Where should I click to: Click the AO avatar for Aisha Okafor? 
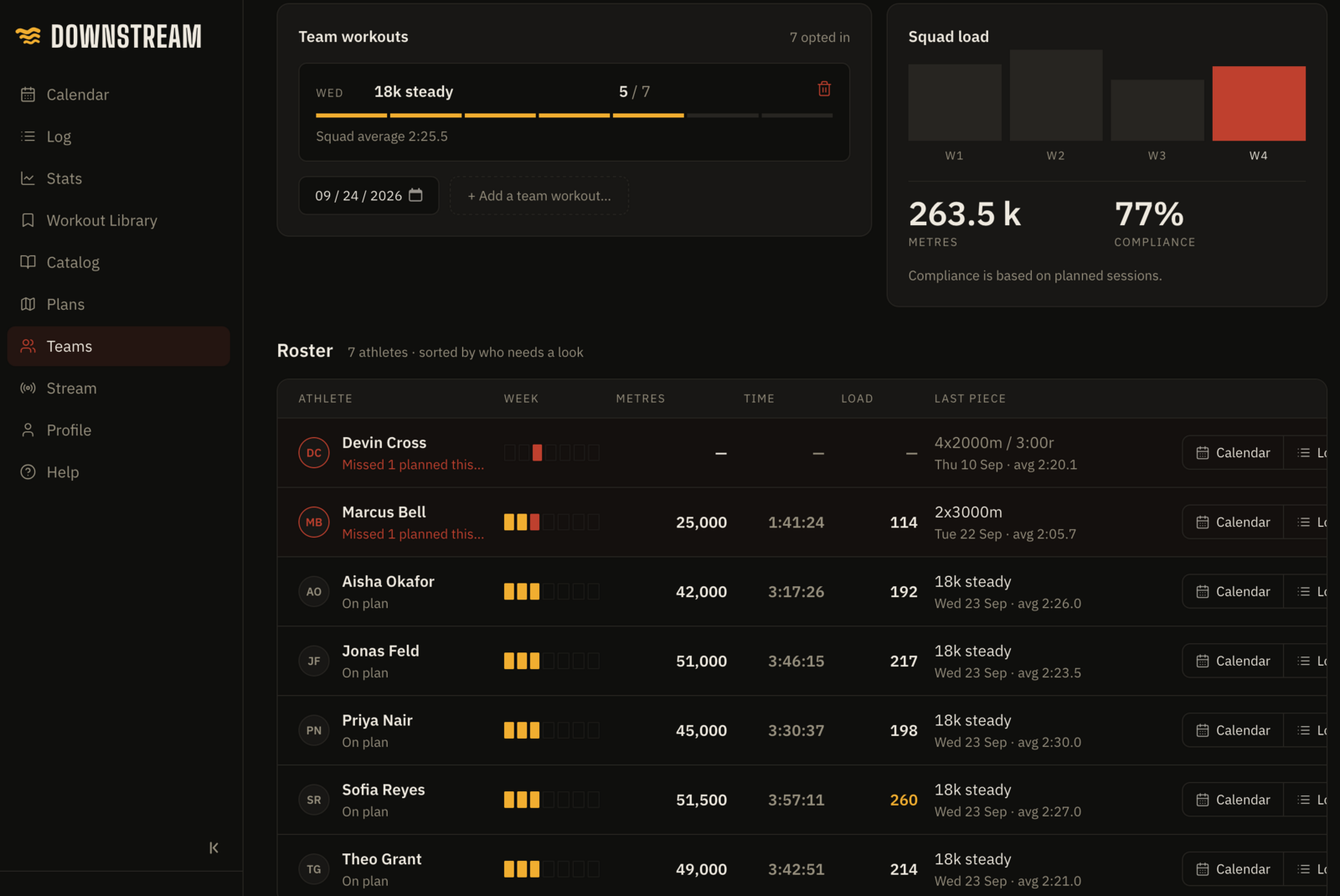pos(314,591)
